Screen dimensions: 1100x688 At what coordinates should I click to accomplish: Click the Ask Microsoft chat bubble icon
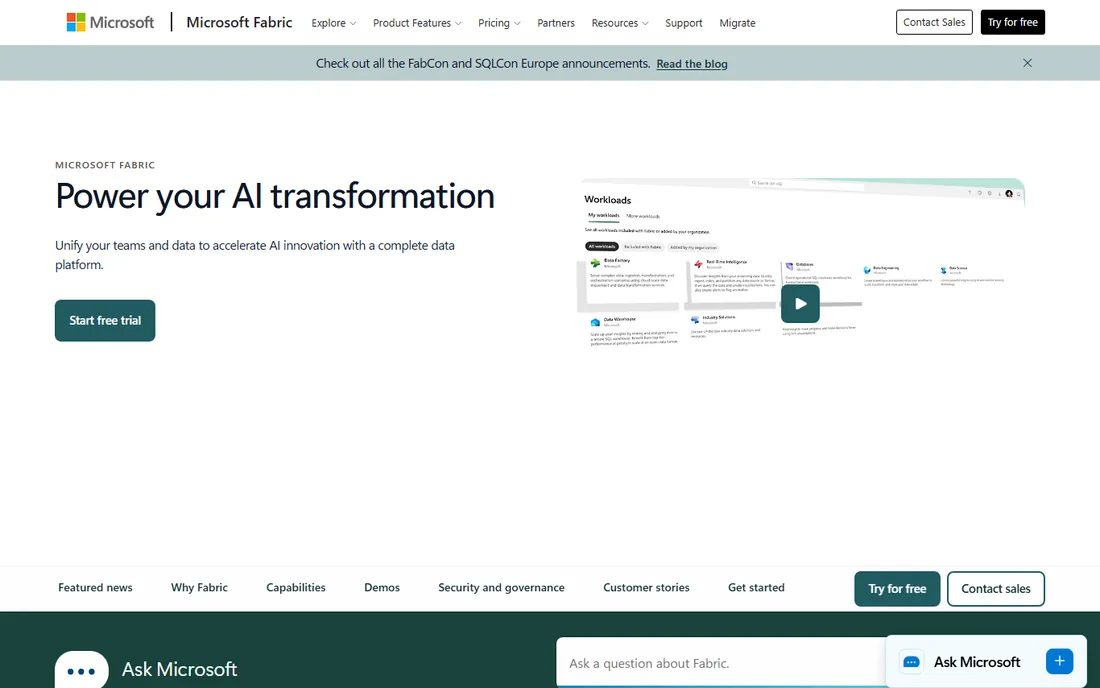[911, 662]
